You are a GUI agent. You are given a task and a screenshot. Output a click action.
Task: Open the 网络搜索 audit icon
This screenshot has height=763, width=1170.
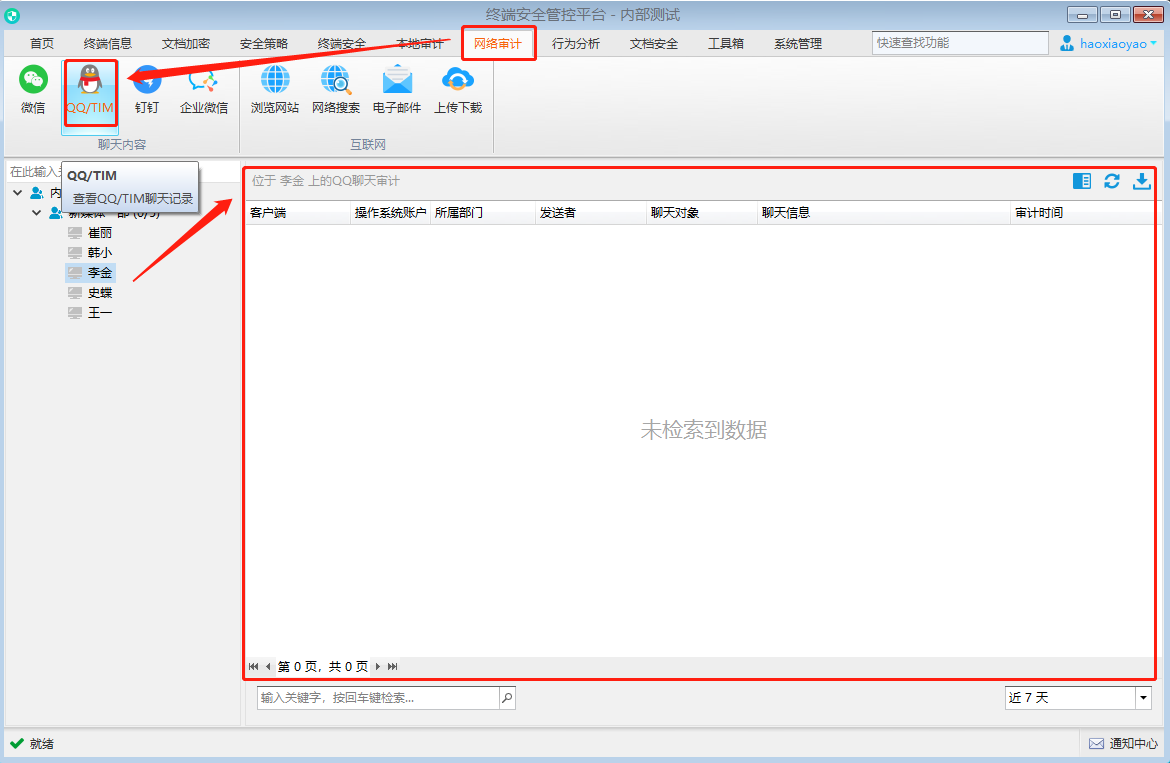click(x=336, y=90)
